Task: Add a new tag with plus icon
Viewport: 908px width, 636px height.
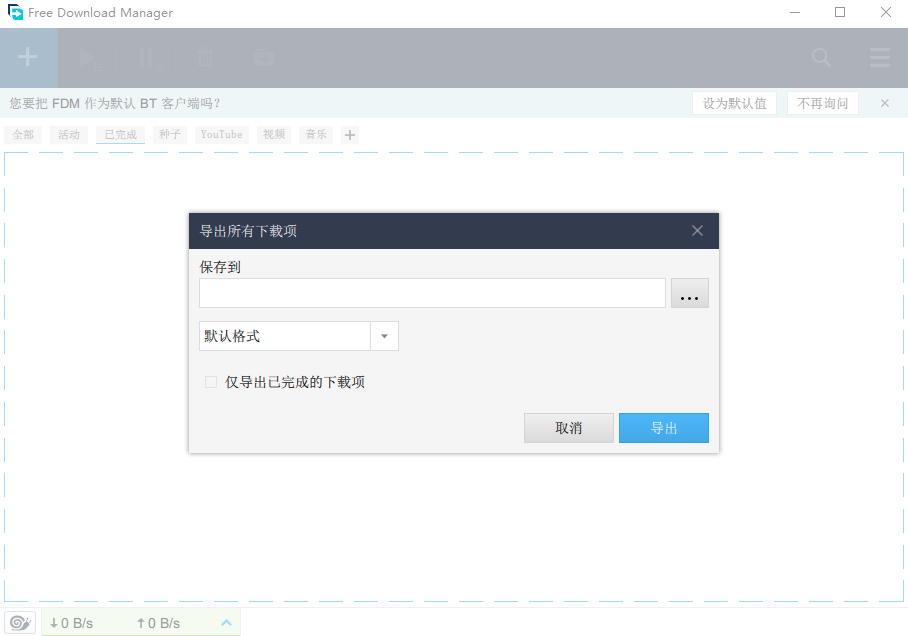Action: coord(350,135)
